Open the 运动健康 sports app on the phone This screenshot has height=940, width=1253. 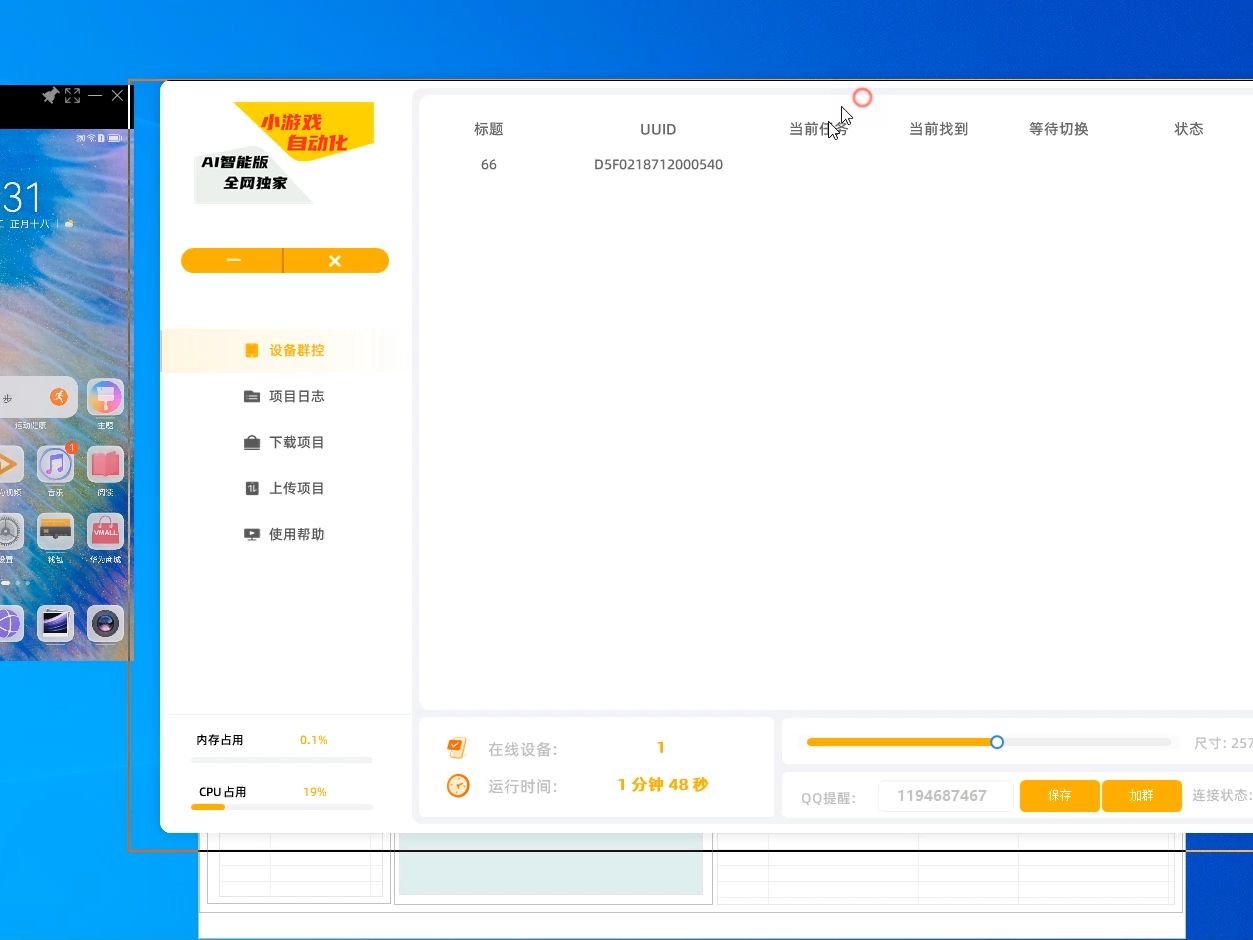59,396
